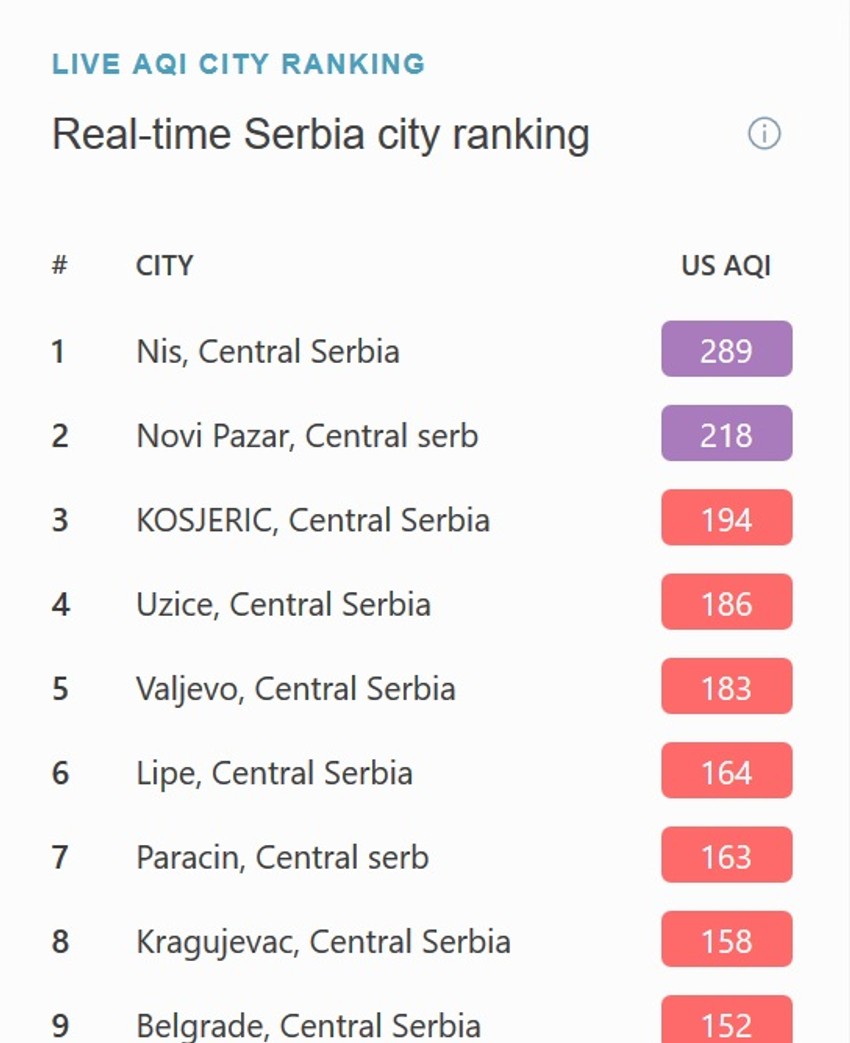Click the 186 AQI badge for Uzice
The height and width of the screenshot is (1043, 850).
[726, 602]
